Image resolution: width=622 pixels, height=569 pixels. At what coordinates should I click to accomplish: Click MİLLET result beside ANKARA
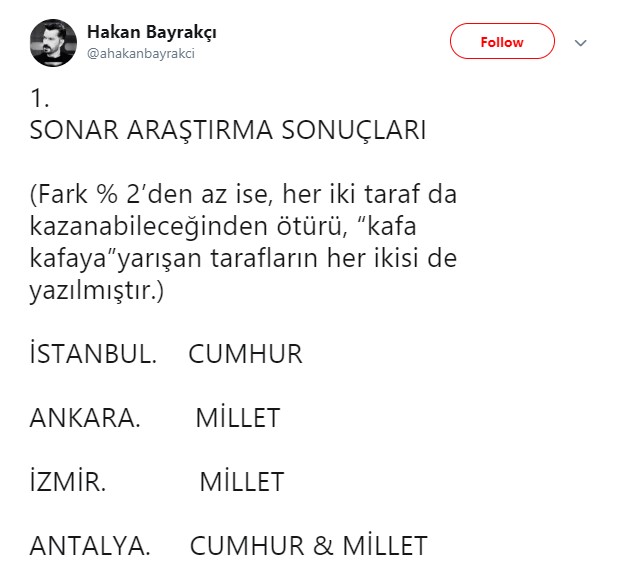coord(238,417)
